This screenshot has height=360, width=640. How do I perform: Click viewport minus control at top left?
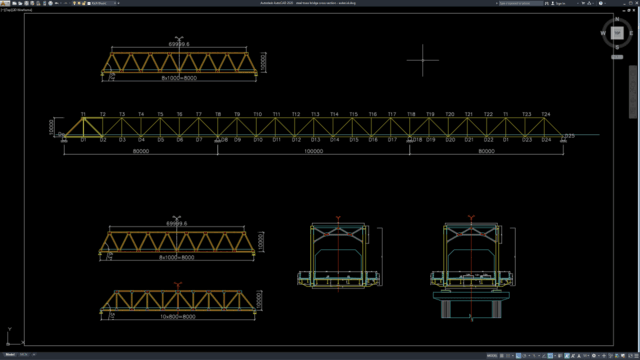coord(2,9)
